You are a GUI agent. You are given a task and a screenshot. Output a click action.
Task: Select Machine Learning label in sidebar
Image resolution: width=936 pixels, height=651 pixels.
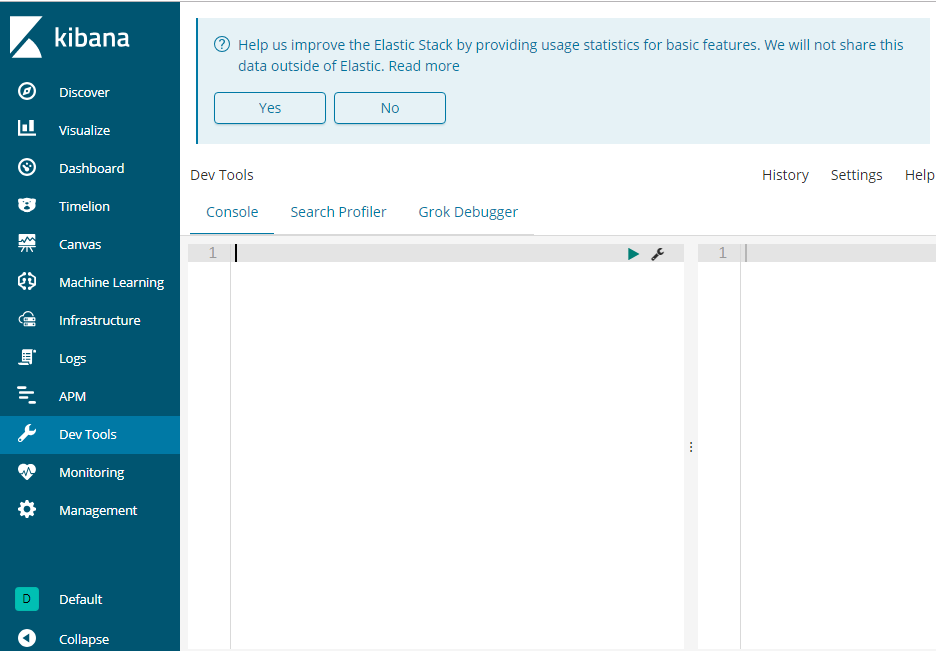coord(111,282)
